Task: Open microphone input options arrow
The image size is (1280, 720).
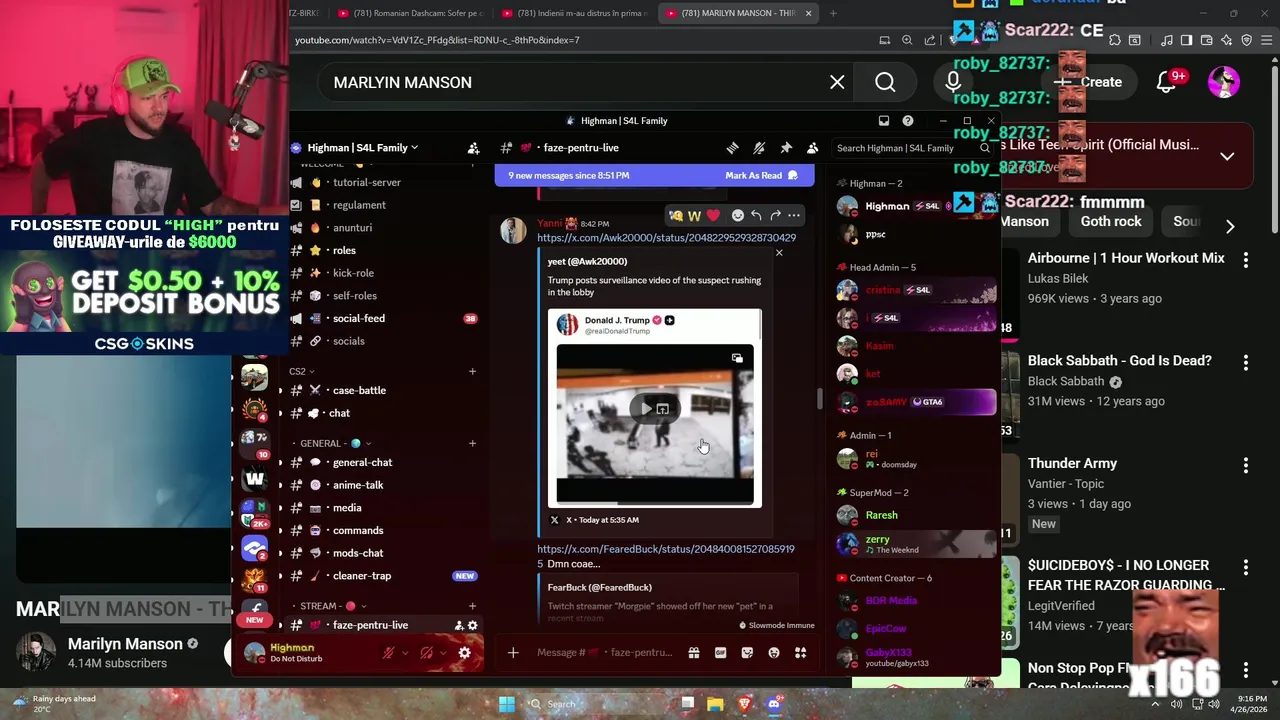Action: (x=405, y=653)
